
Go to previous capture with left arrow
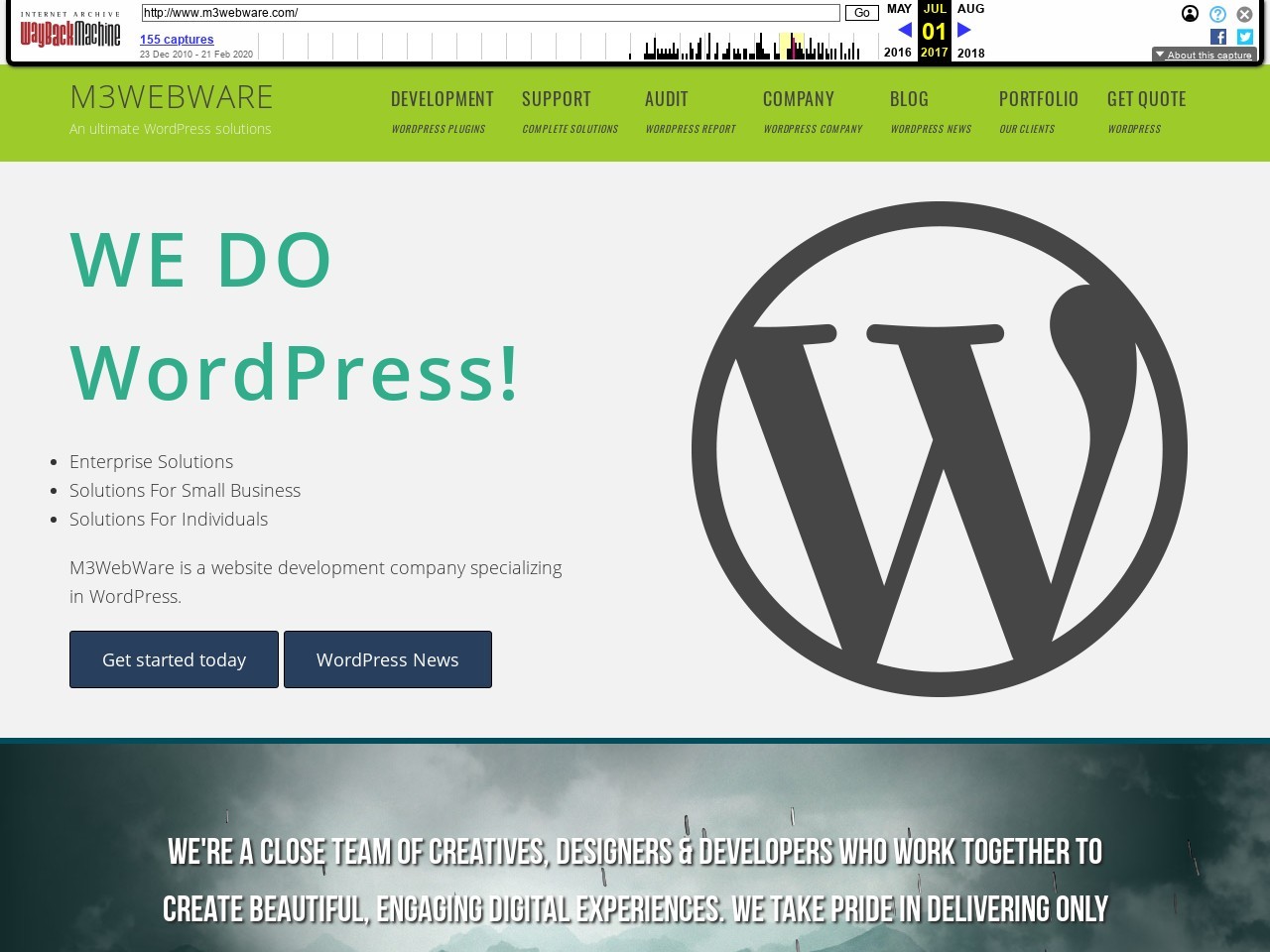coord(904,30)
